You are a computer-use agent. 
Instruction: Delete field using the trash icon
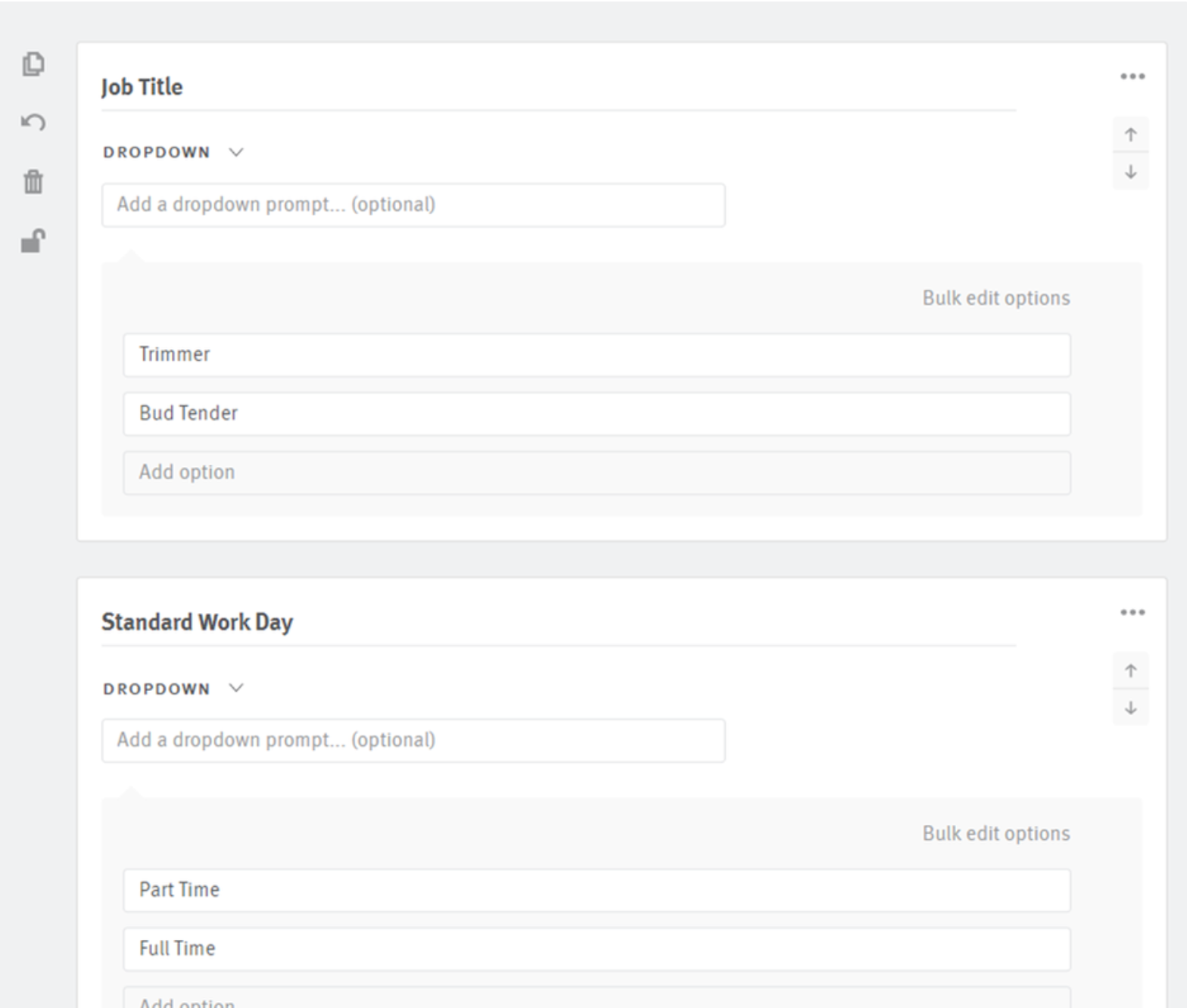pyautogui.click(x=33, y=182)
